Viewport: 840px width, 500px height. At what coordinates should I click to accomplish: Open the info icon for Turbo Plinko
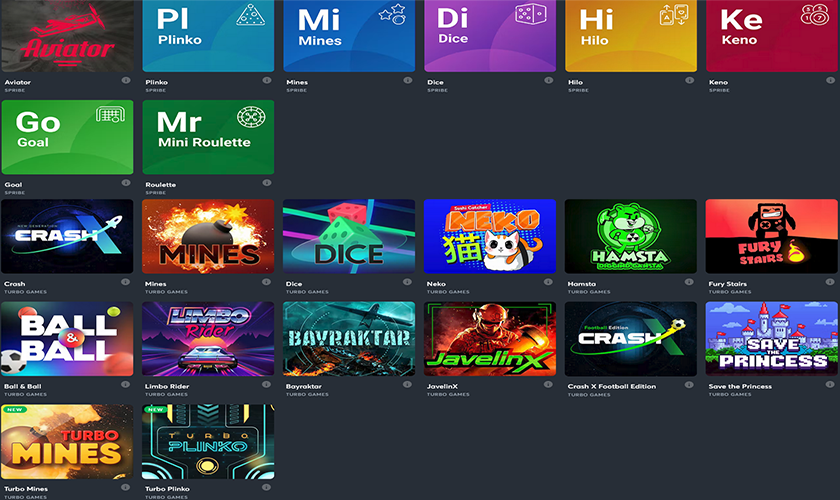tap(266, 487)
